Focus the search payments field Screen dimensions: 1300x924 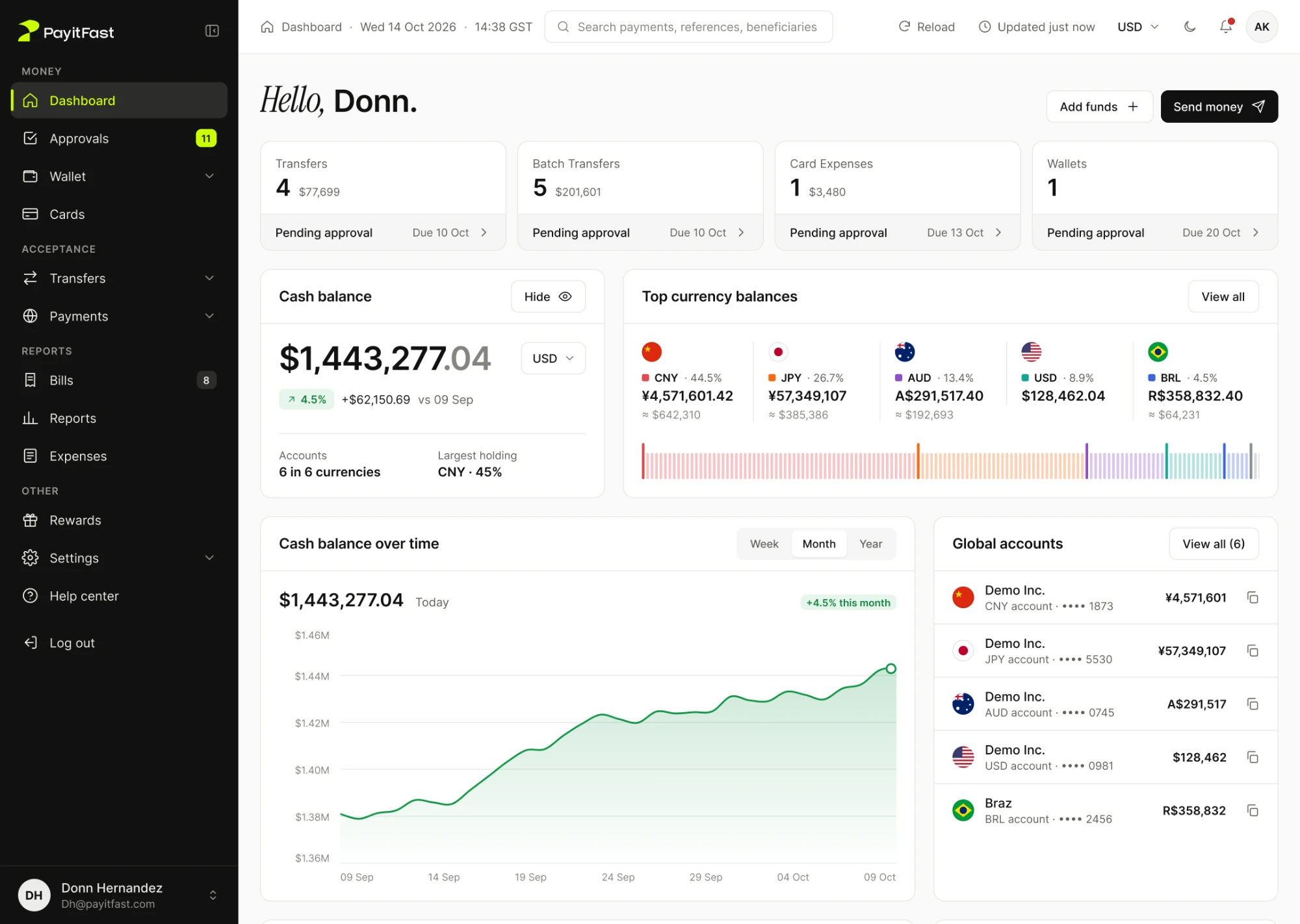688,27
